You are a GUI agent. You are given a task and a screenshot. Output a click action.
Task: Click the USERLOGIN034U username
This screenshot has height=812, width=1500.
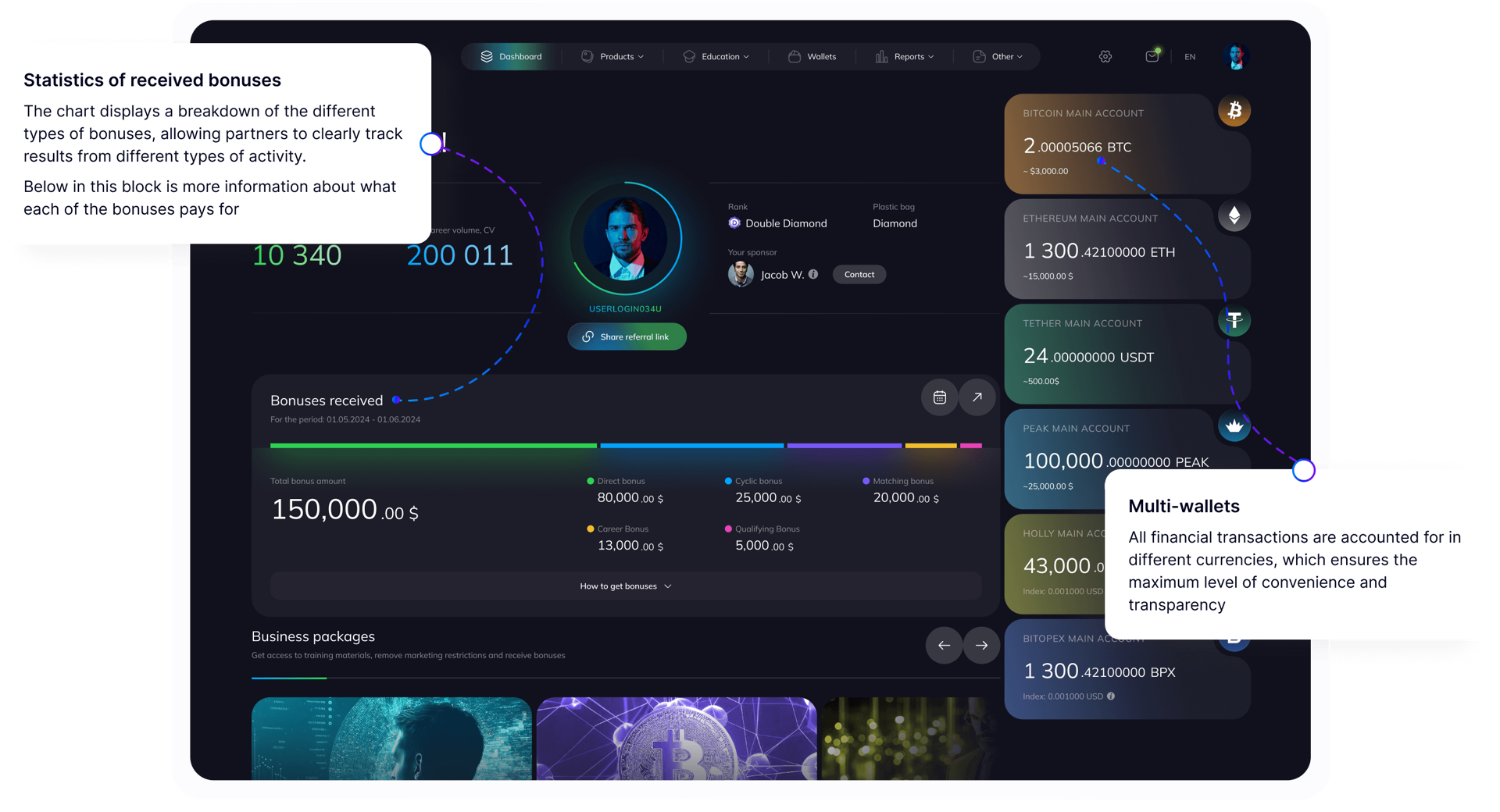pyautogui.click(x=625, y=309)
